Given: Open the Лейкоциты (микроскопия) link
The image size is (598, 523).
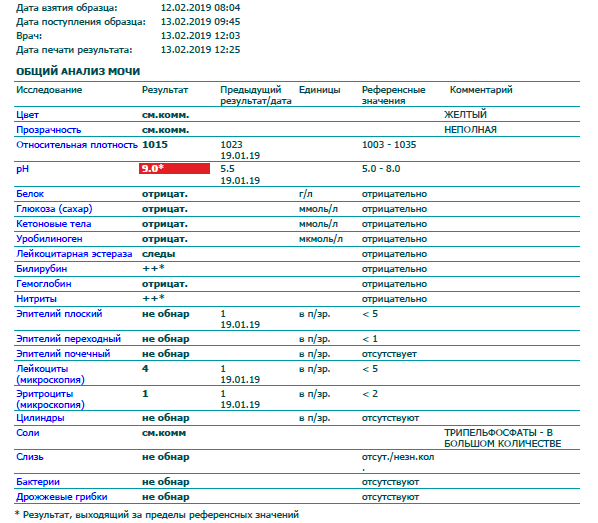Looking at the screenshot, I should point(50,374).
